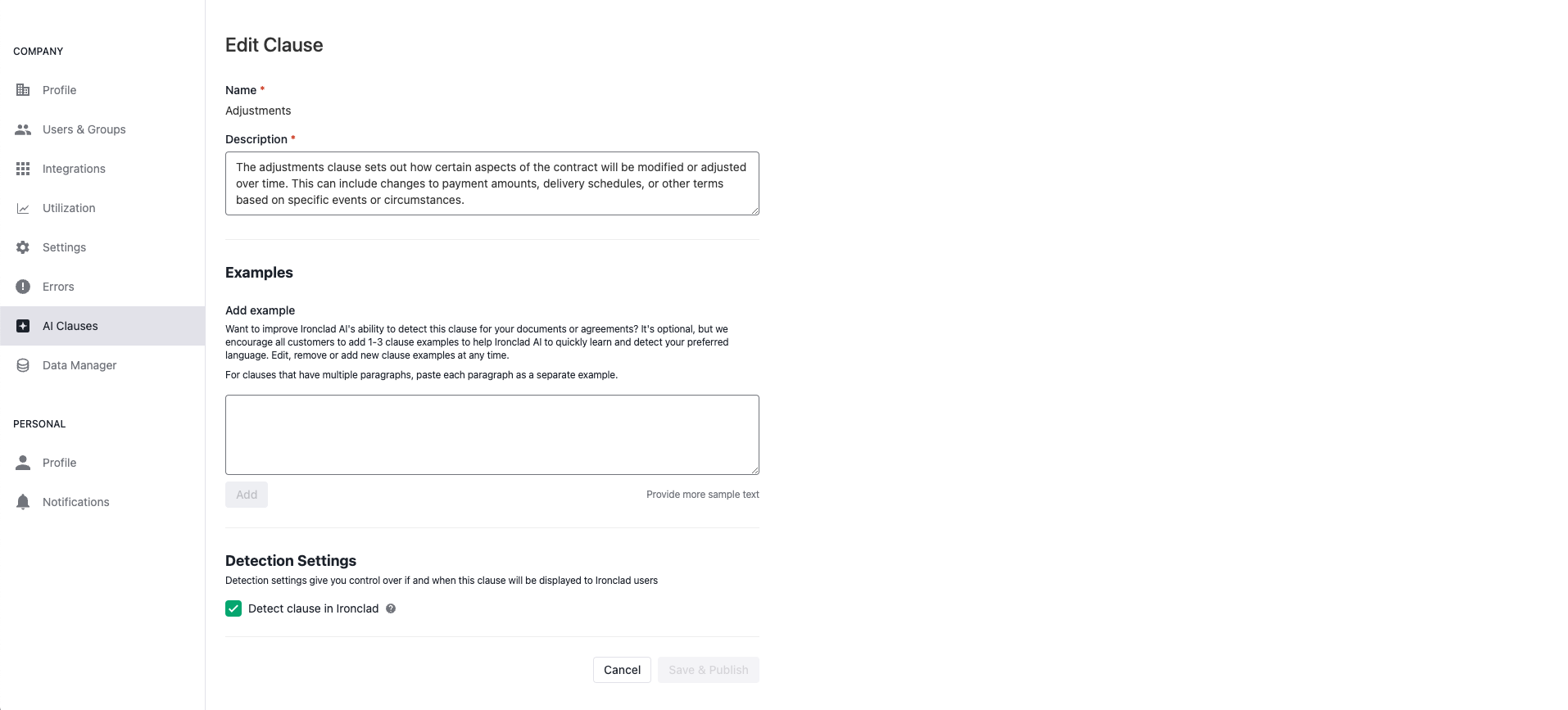Click the Add example button
Viewport: 1568px width, 710px height.
[x=247, y=495]
